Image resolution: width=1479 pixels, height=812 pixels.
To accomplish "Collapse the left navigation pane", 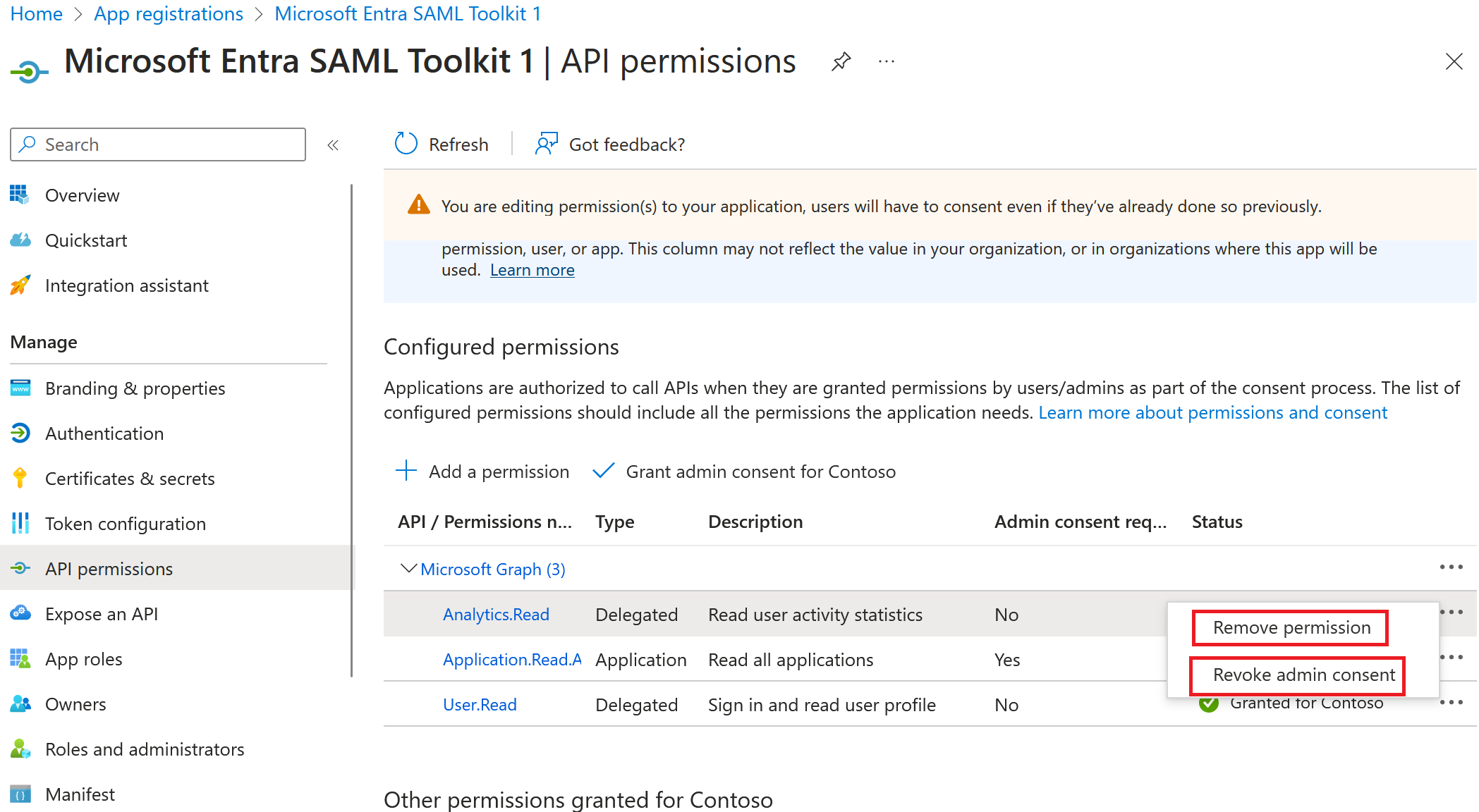I will click(333, 145).
